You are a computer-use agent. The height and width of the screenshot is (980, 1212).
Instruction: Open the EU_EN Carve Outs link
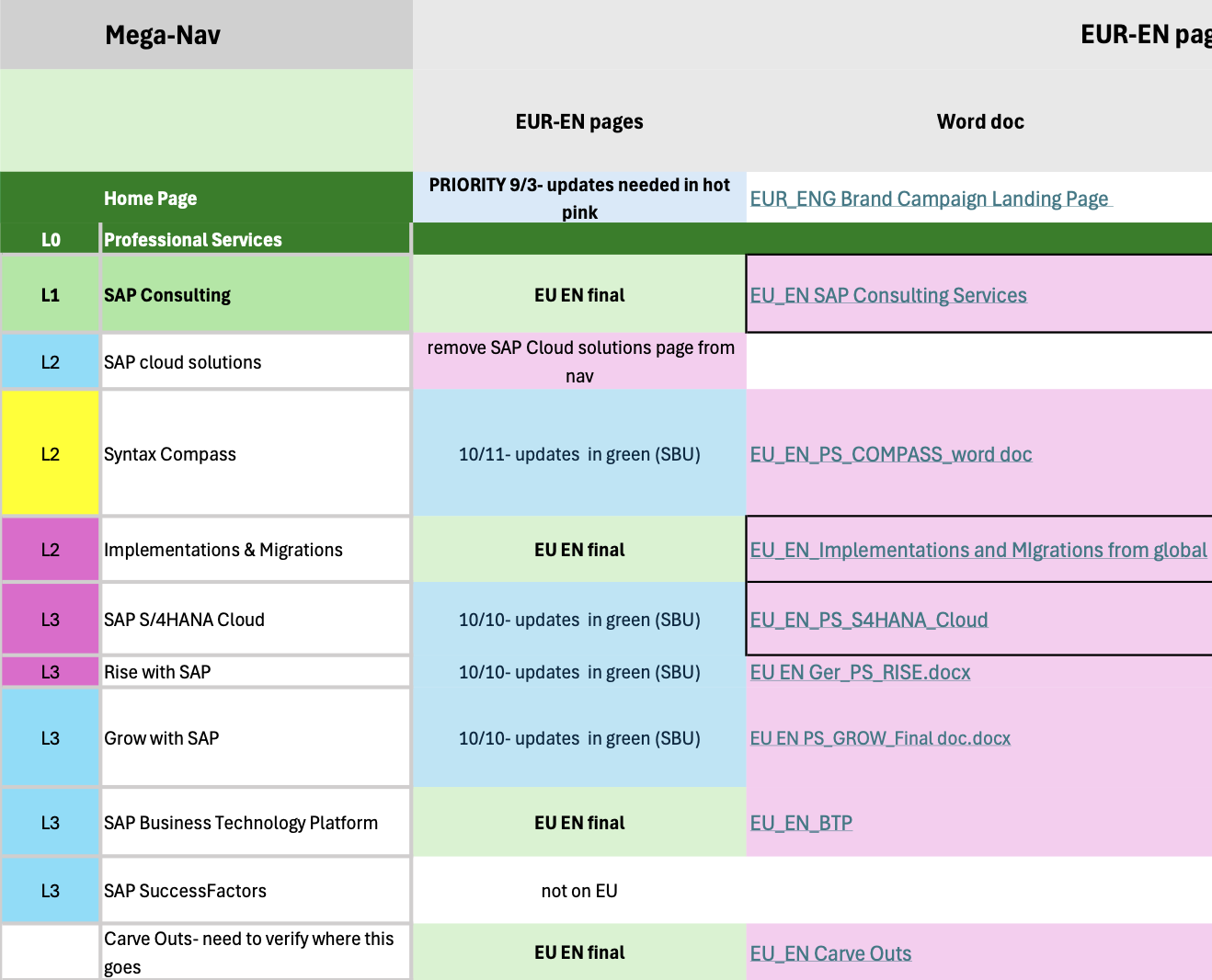[830, 953]
